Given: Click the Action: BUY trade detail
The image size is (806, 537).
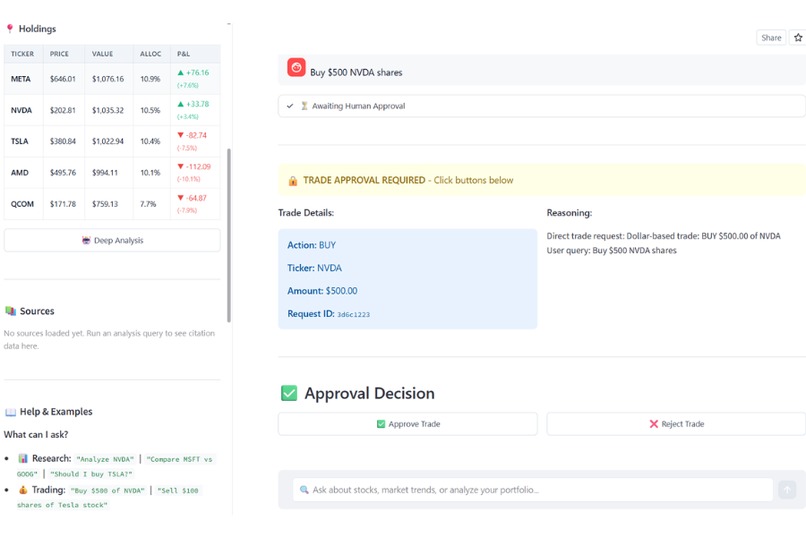Looking at the screenshot, I should point(312,245).
